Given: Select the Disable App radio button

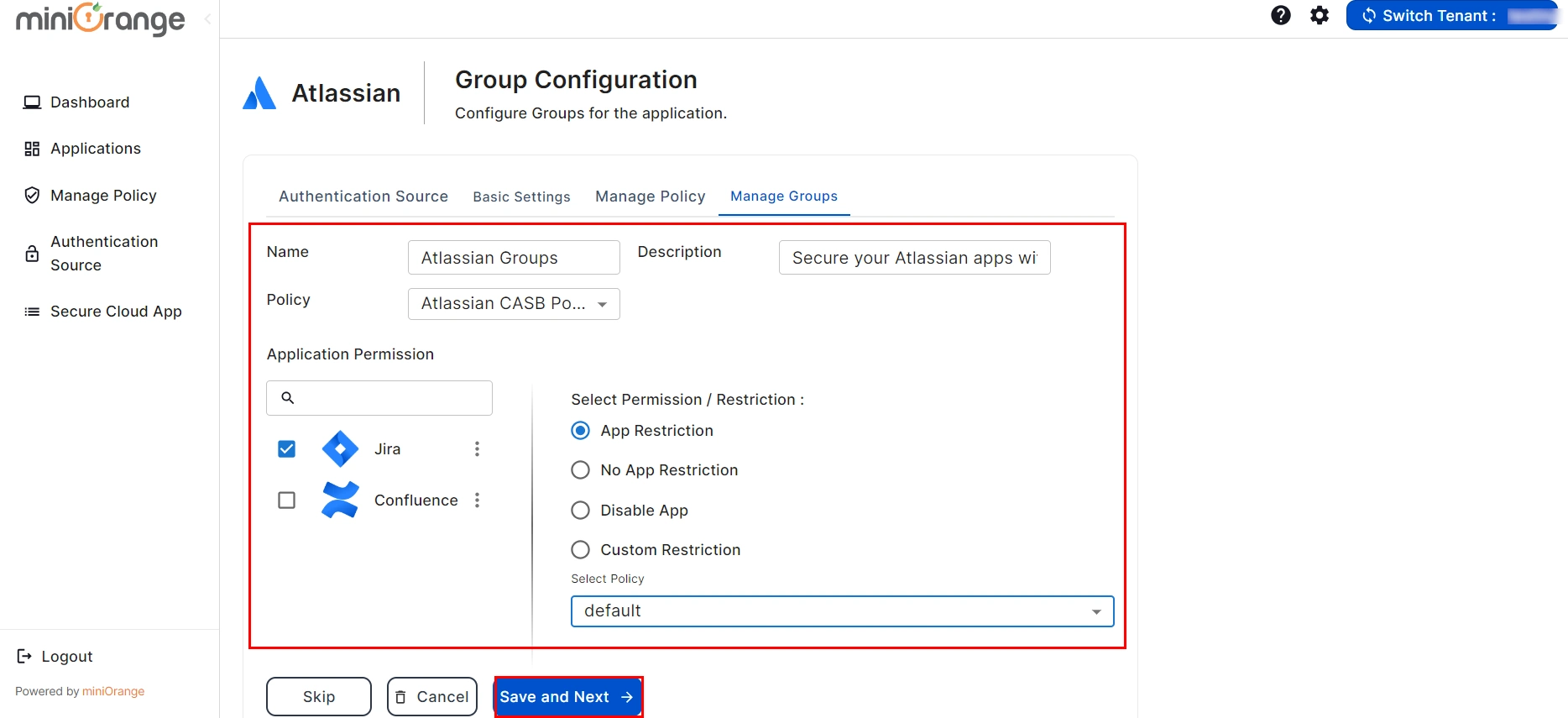Looking at the screenshot, I should 580,511.
